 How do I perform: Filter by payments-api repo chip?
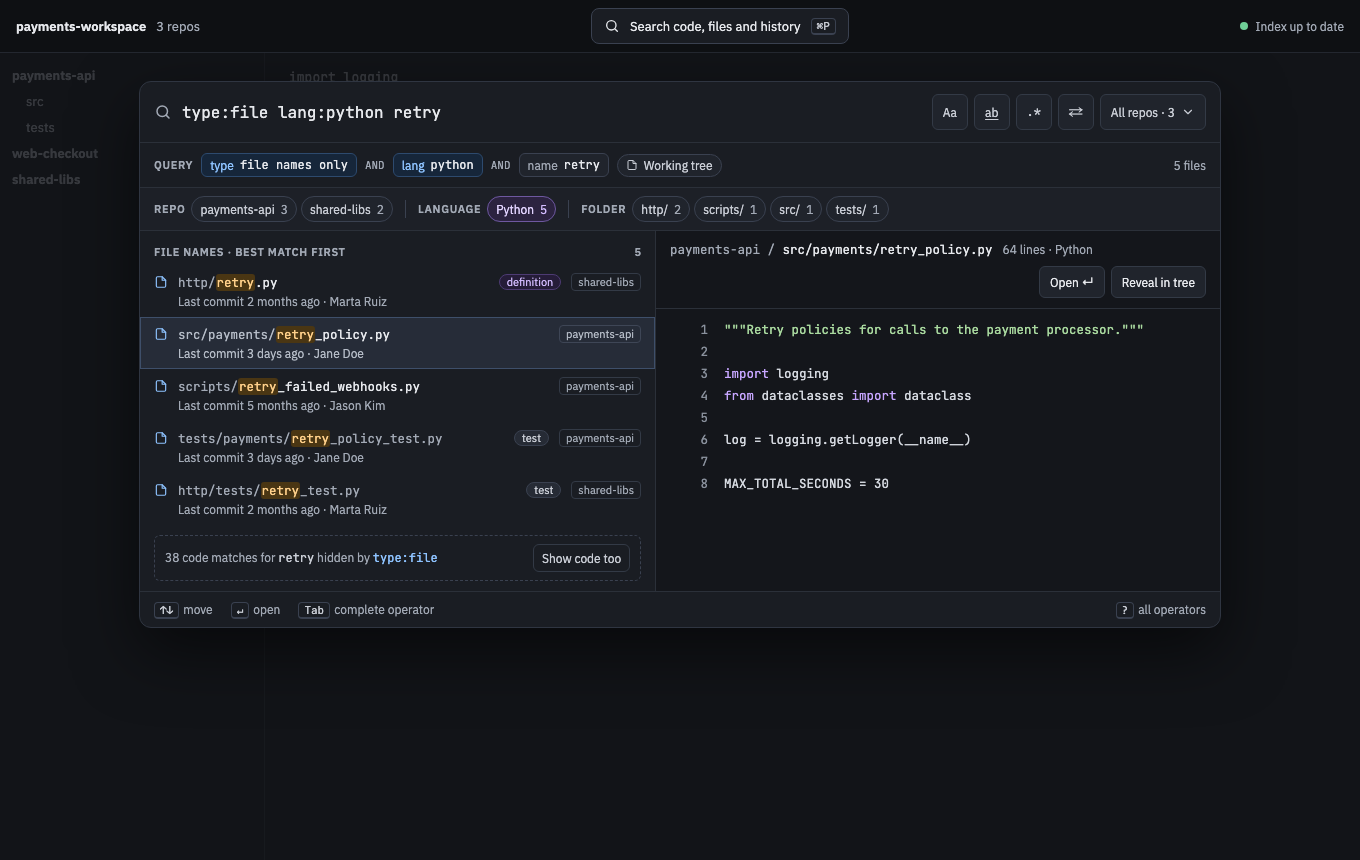(244, 209)
